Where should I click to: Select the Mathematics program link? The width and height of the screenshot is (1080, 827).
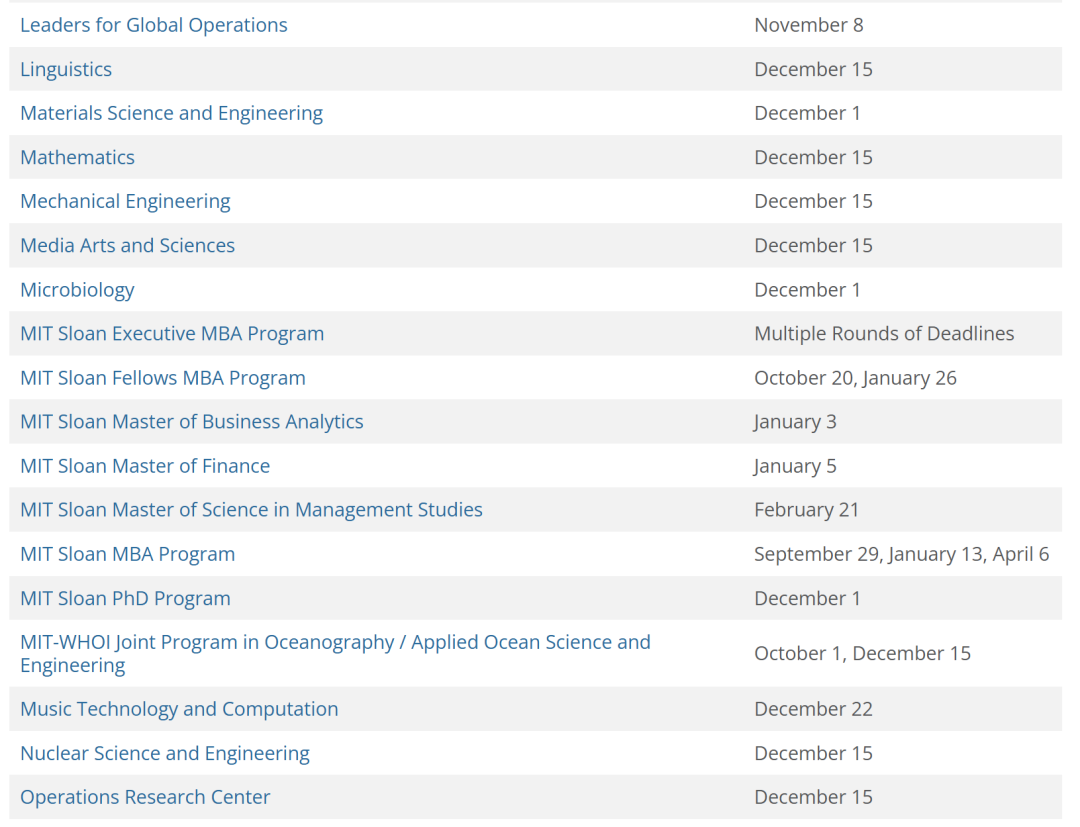tap(77, 157)
